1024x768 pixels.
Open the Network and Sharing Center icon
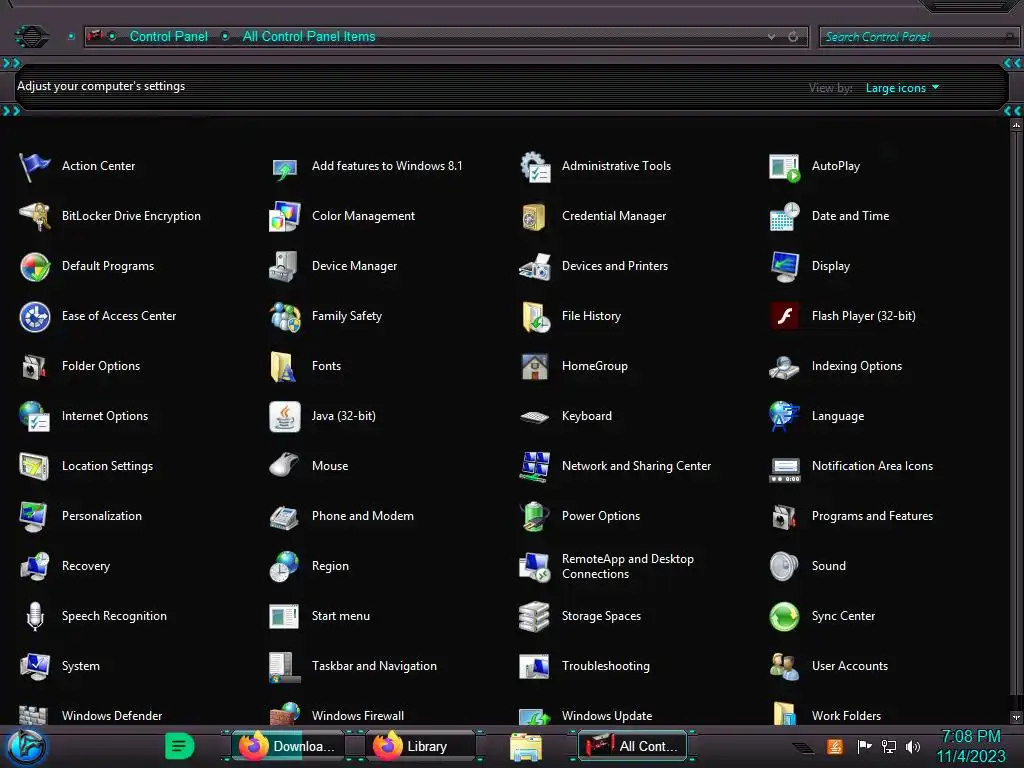pos(535,466)
